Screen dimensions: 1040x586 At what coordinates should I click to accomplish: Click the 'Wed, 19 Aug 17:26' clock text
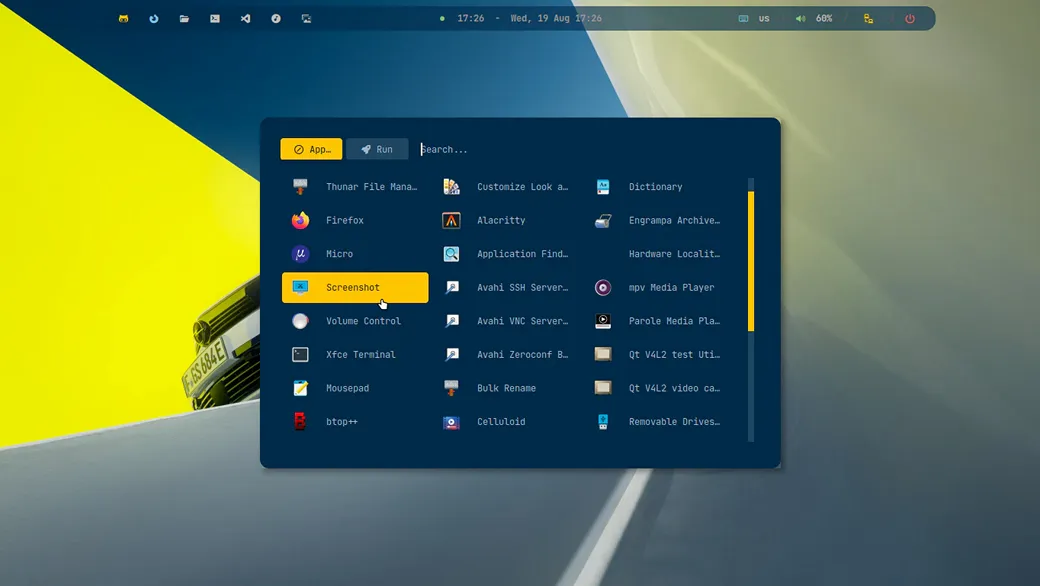pyautogui.click(x=556, y=19)
